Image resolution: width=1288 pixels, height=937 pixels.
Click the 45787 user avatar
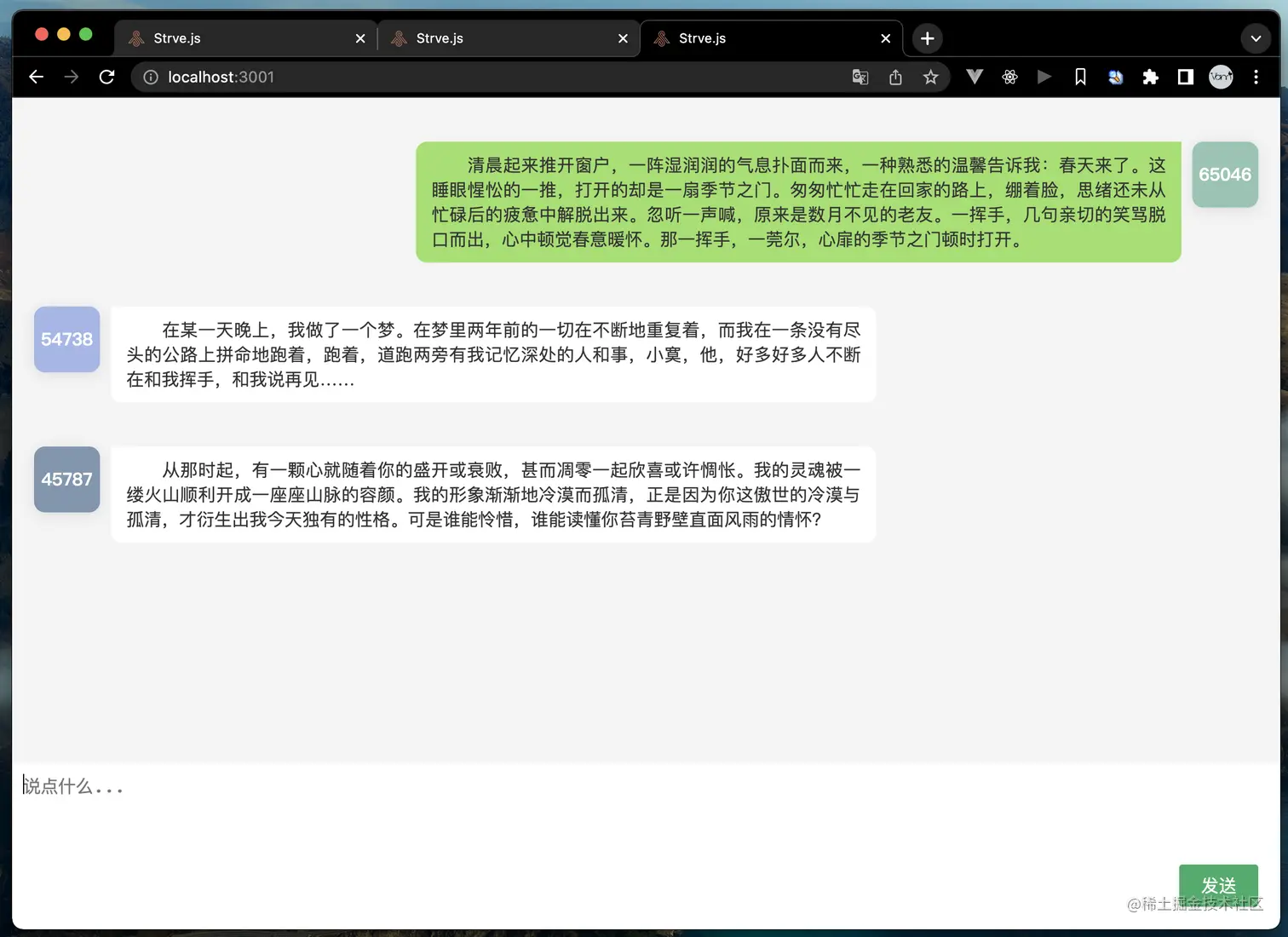click(x=66, y=480)
